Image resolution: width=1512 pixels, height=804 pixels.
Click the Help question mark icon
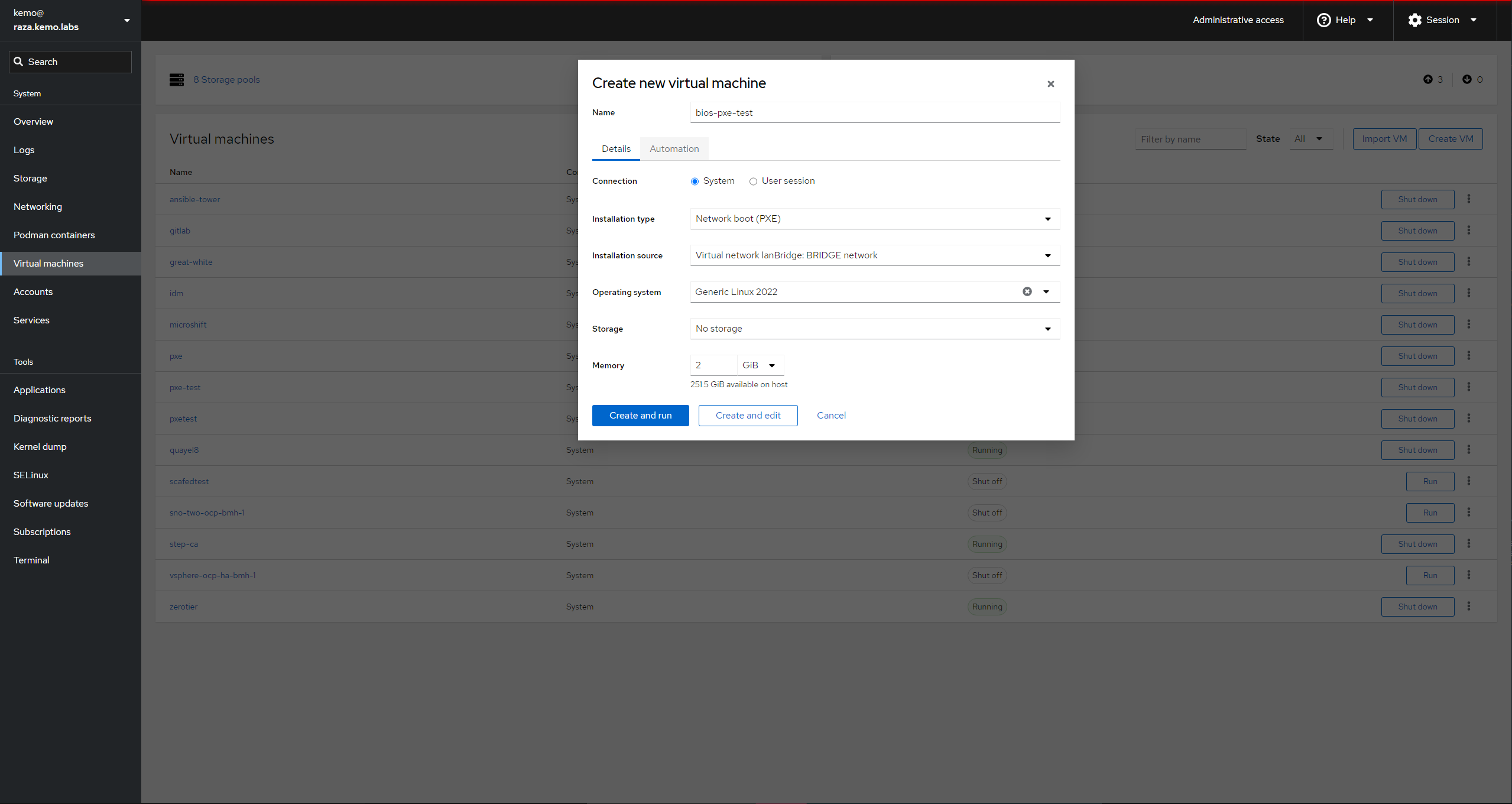pos(1323,20)
